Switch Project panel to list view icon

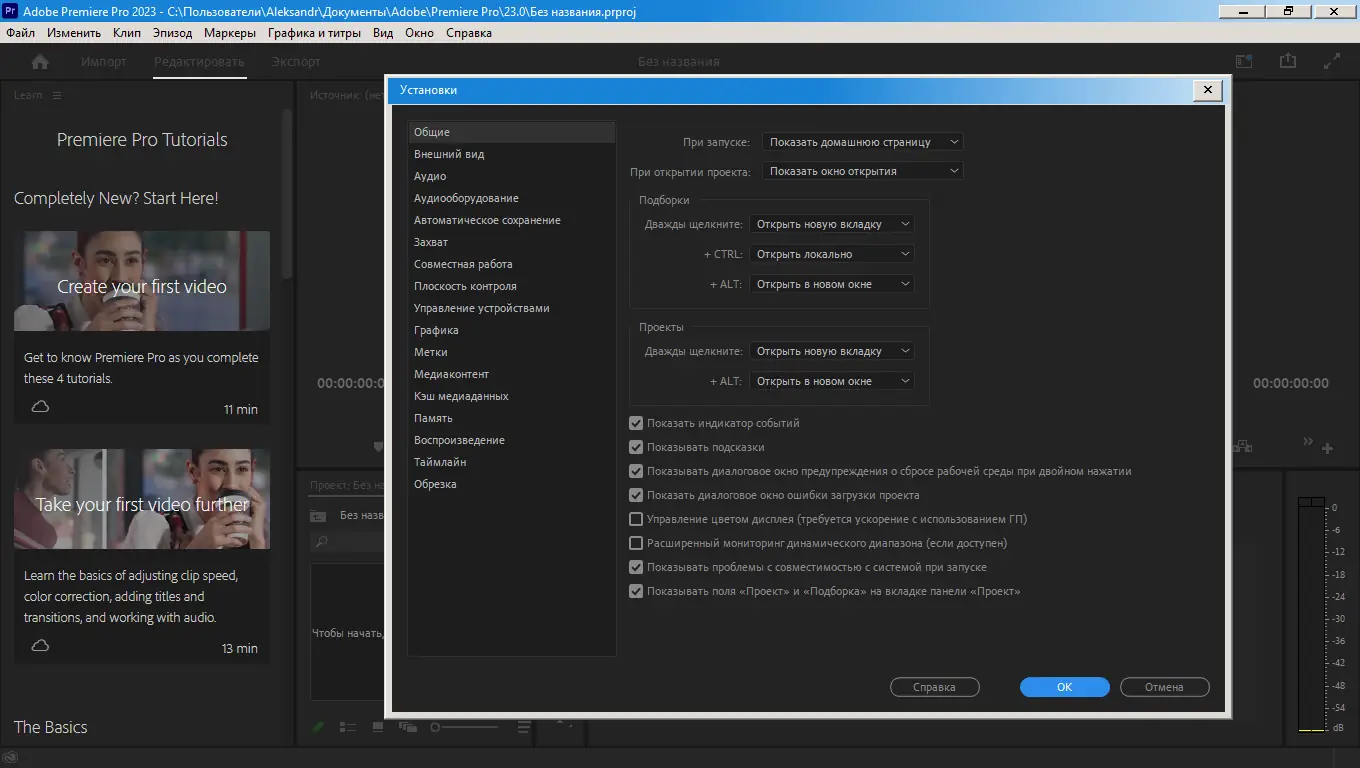point(348,728)
